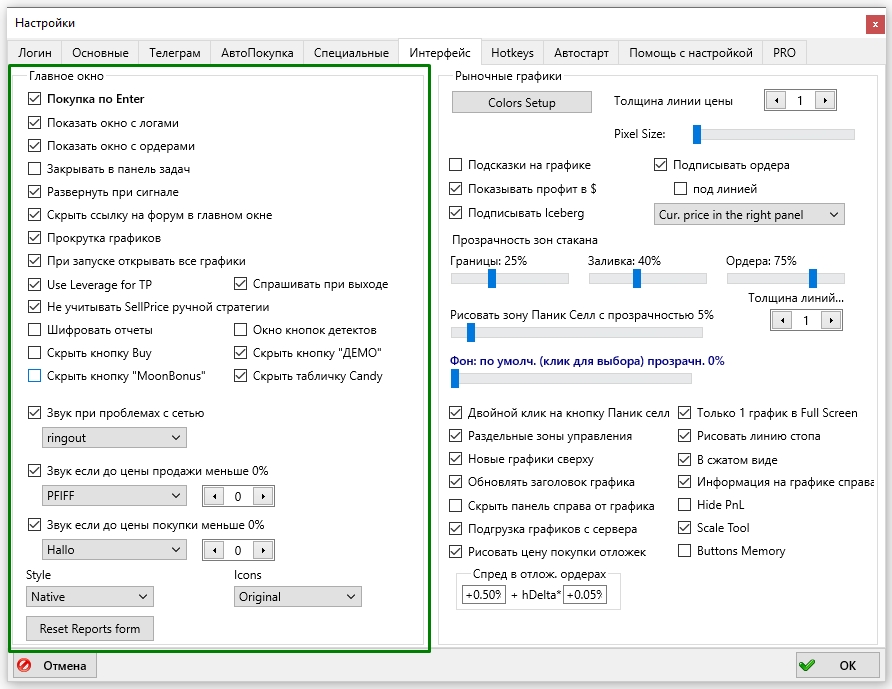
Task: Enable Скрыть панель справа от графика
Action: pyautogui.click(x=455, y=505)
